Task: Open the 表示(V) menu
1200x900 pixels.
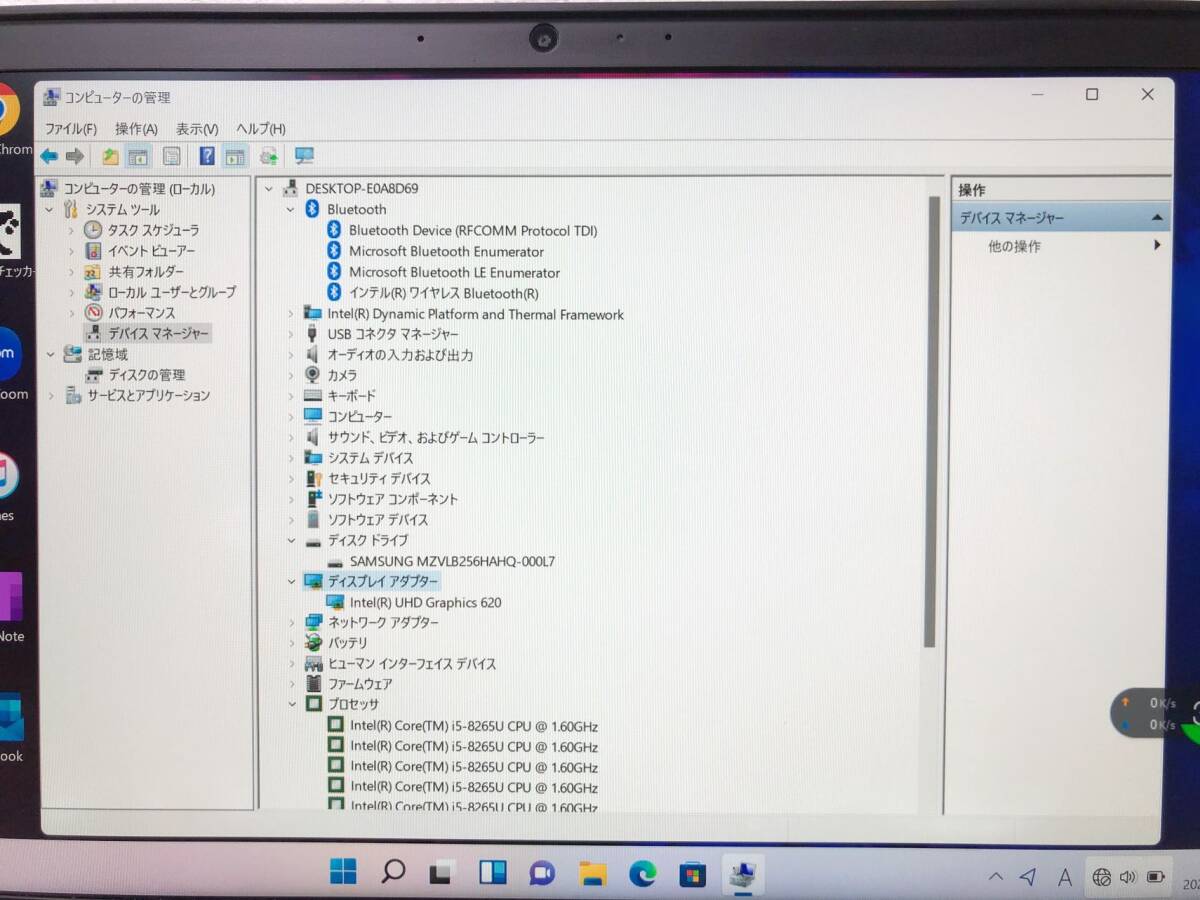Action: point(197,129)
